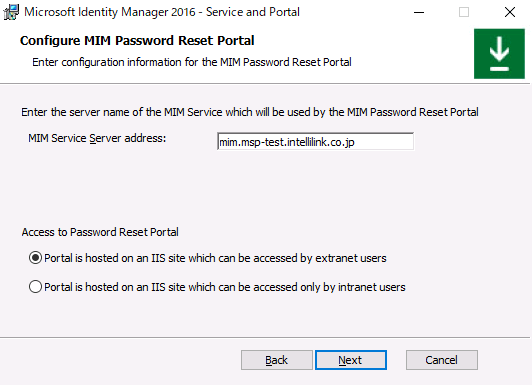Proceed with the Next button

350,360
